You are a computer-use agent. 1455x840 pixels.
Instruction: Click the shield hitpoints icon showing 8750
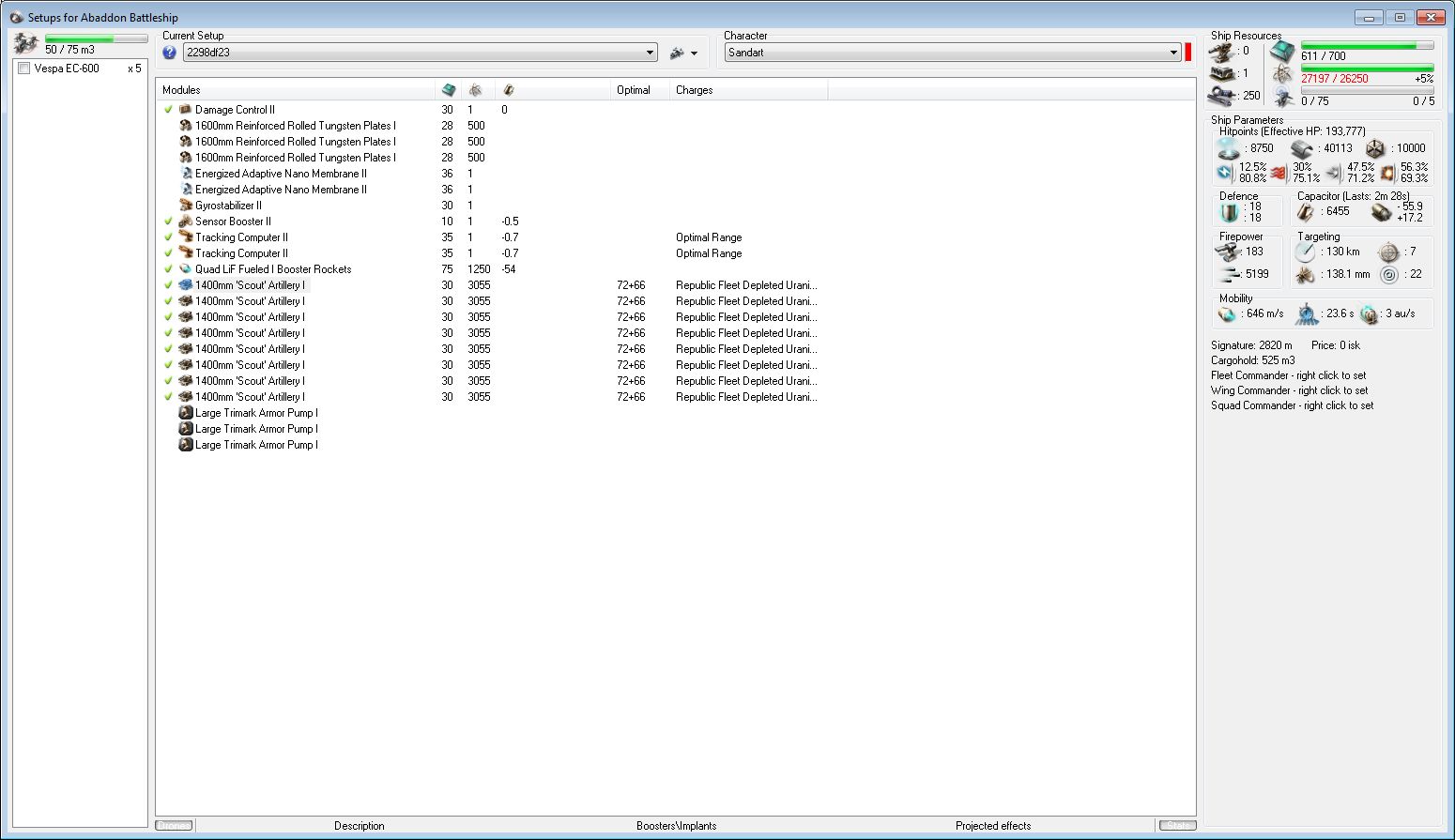(x=1229, y=148)
